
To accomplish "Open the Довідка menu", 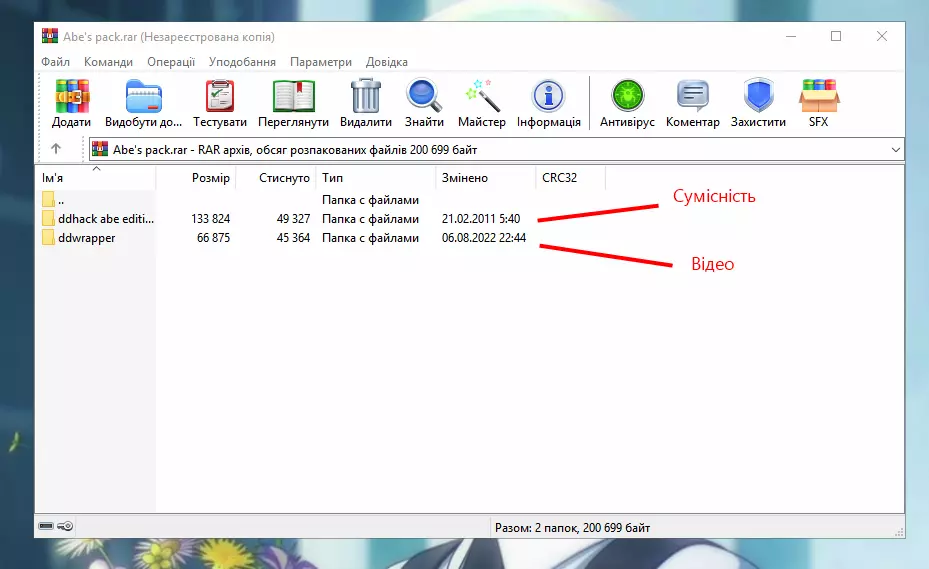I will (x=386, y=62).
